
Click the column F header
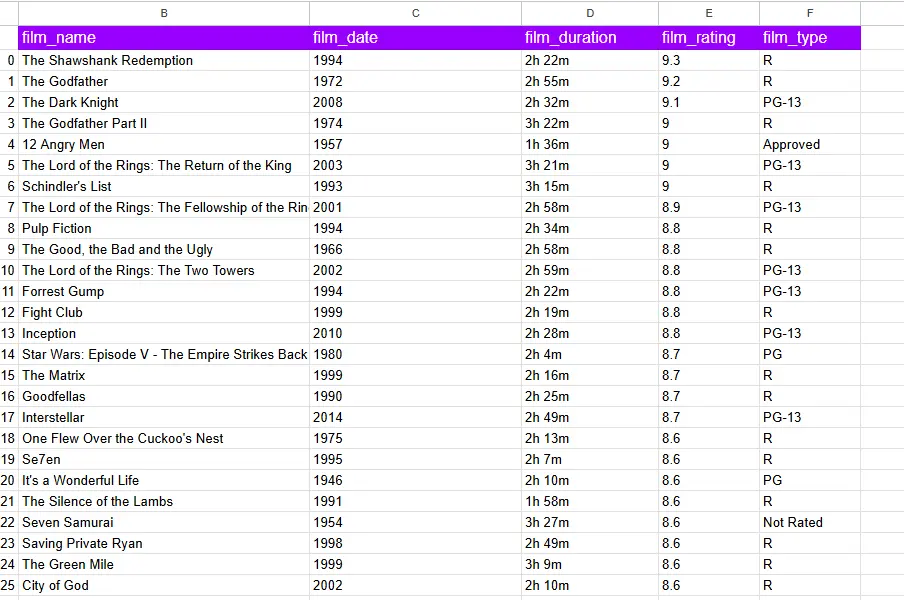click(x=810, y=13)
